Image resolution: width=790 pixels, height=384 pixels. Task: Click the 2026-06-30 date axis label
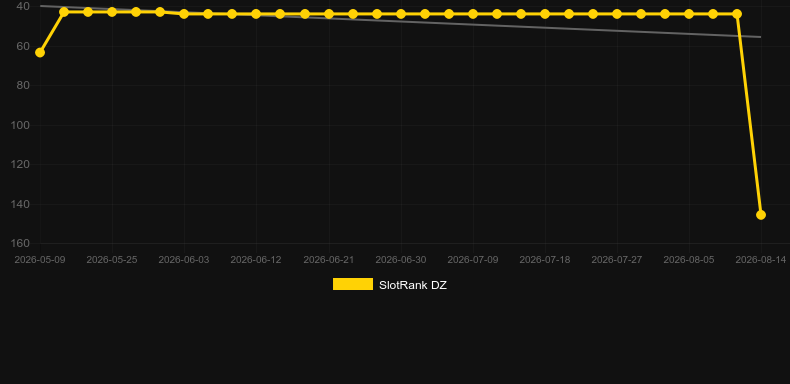pyautogui.click(x=401, y=260)
